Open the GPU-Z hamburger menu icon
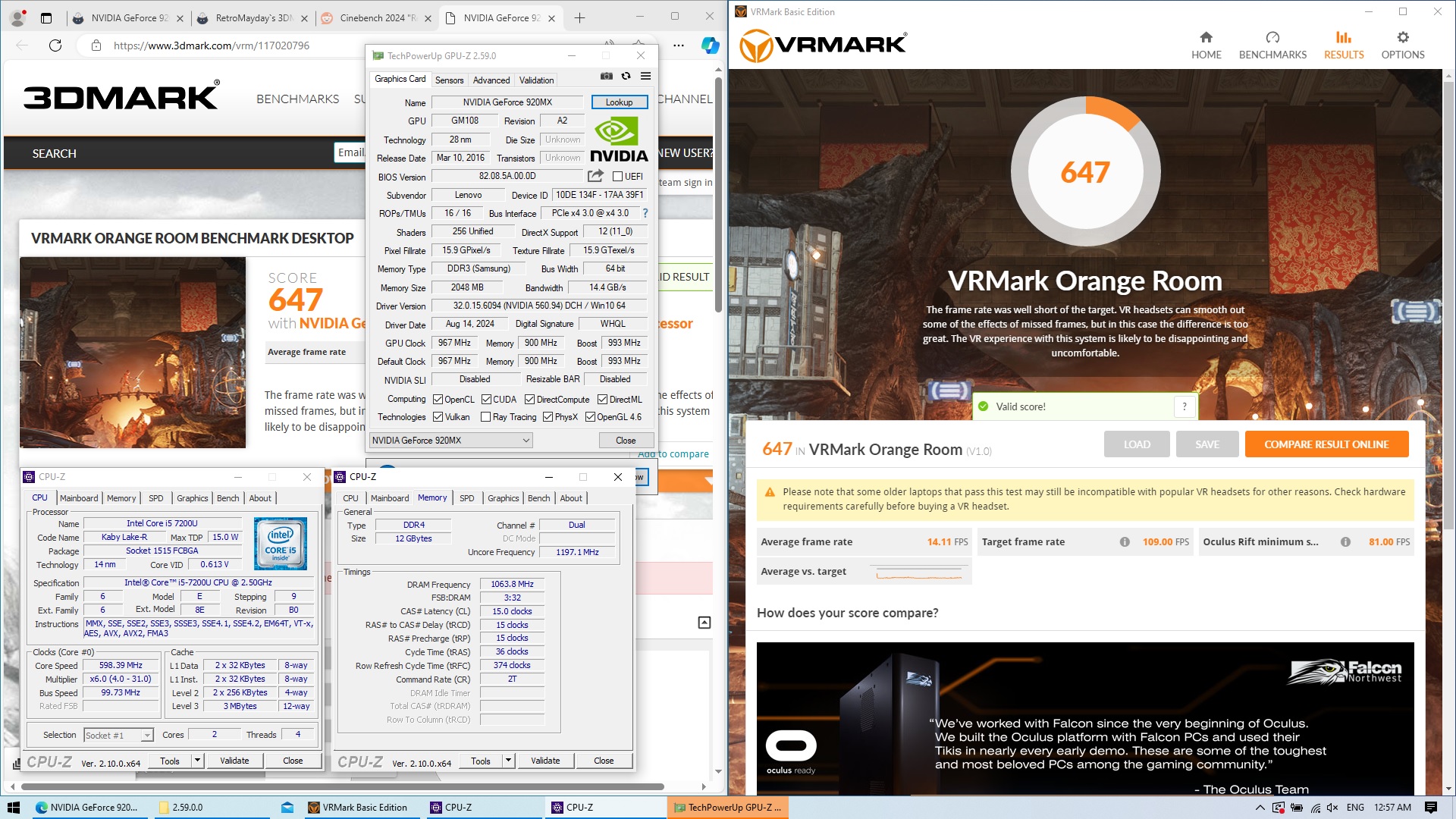 point(645,77)
